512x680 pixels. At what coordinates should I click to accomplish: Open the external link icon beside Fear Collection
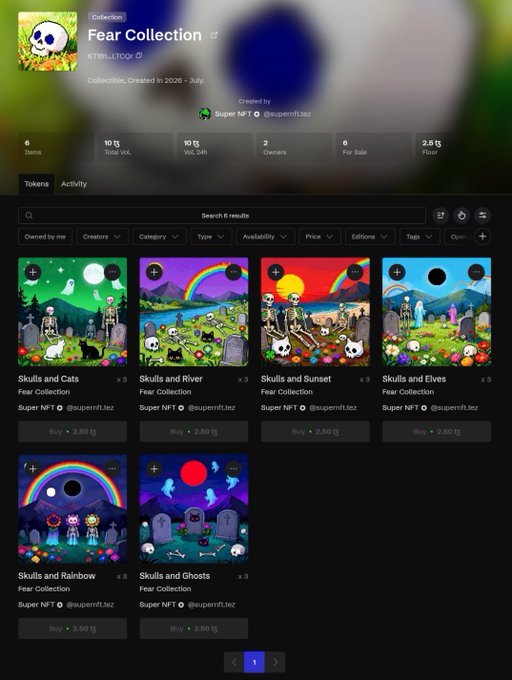click(214, 36)
